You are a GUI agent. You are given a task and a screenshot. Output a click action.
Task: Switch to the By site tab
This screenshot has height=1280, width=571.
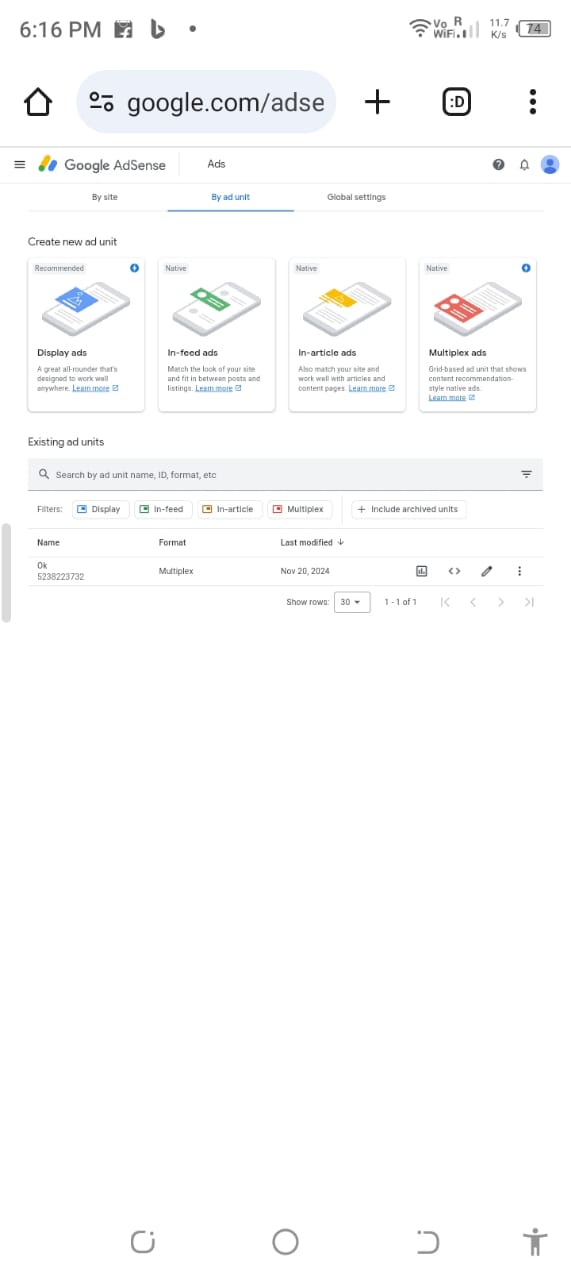pos(105,197)
